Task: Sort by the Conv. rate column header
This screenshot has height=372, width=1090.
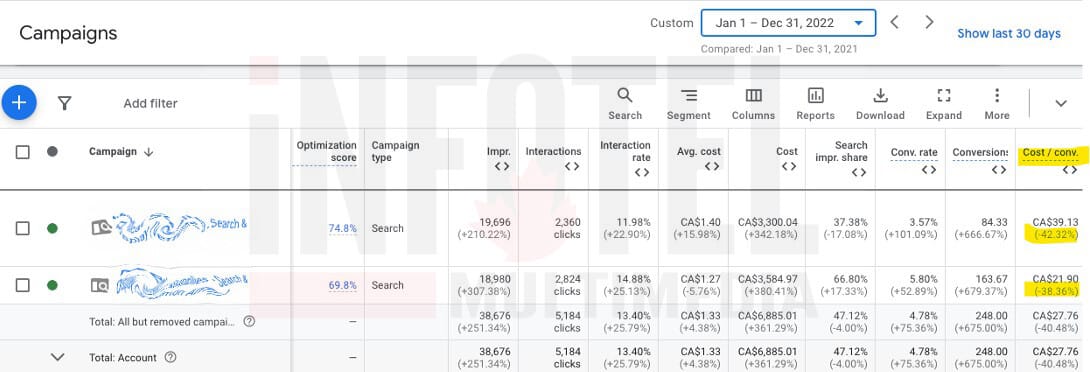Action: pos(914,152)
